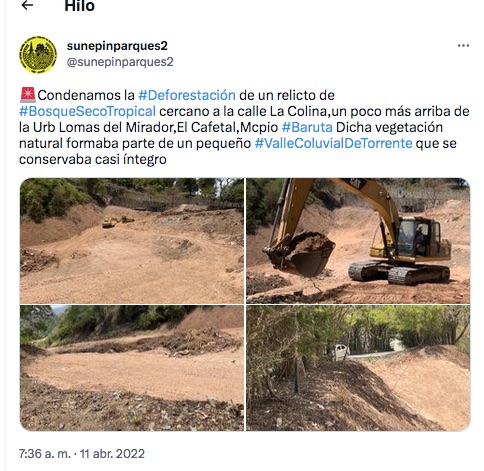Go back using the left arrow

(x=27, y=5)
